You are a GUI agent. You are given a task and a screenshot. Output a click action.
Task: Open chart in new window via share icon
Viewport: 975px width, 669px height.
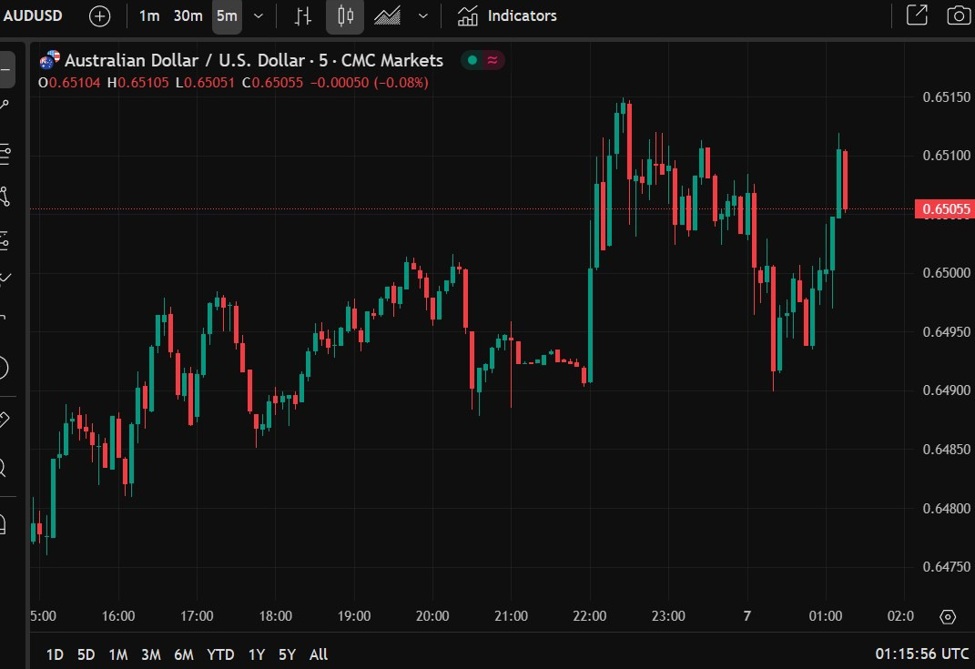[915, 15]
